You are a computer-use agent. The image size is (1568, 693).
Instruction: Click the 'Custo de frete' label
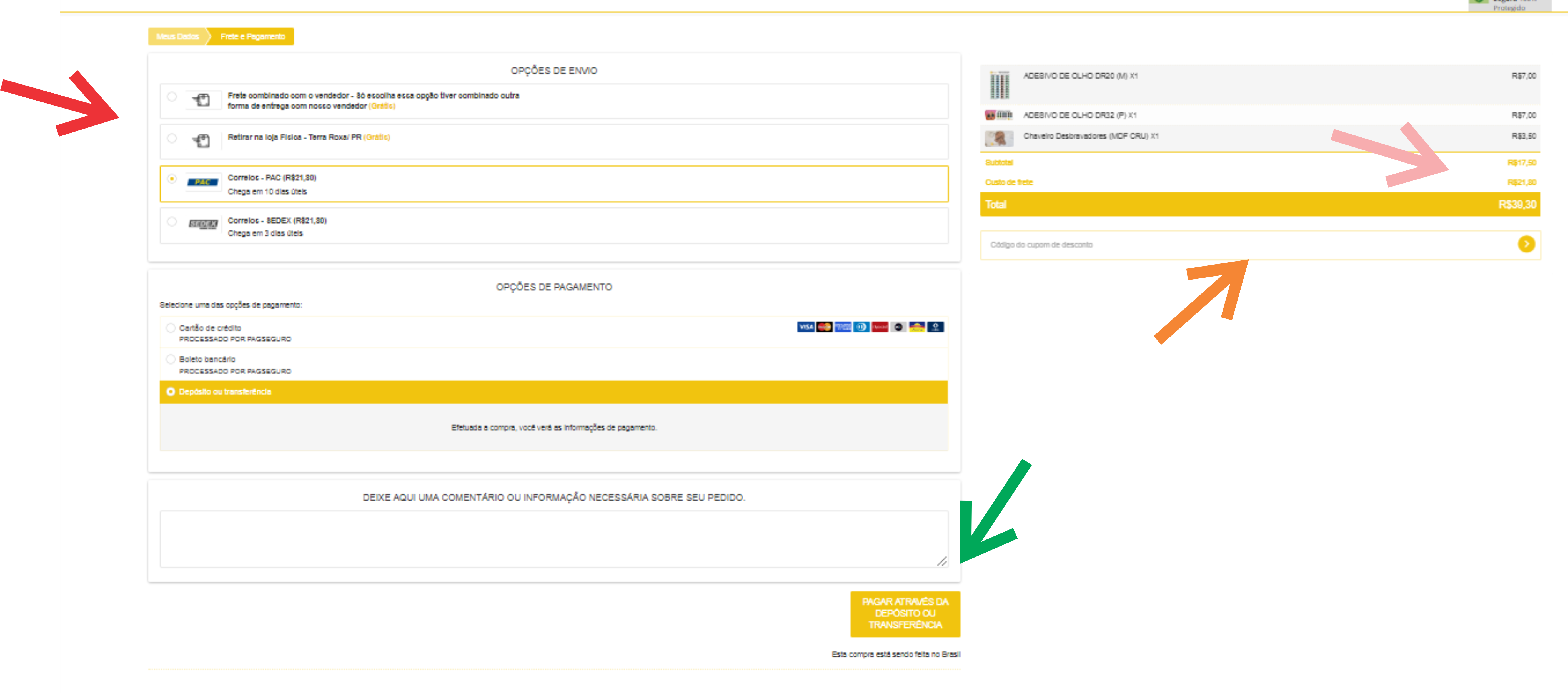tap(1009, 182)
